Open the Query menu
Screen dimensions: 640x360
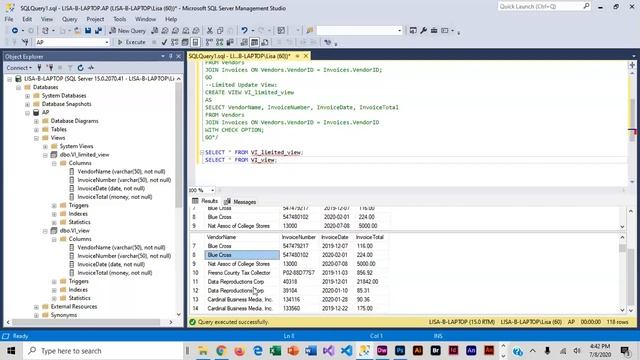(x=69, y=19)
